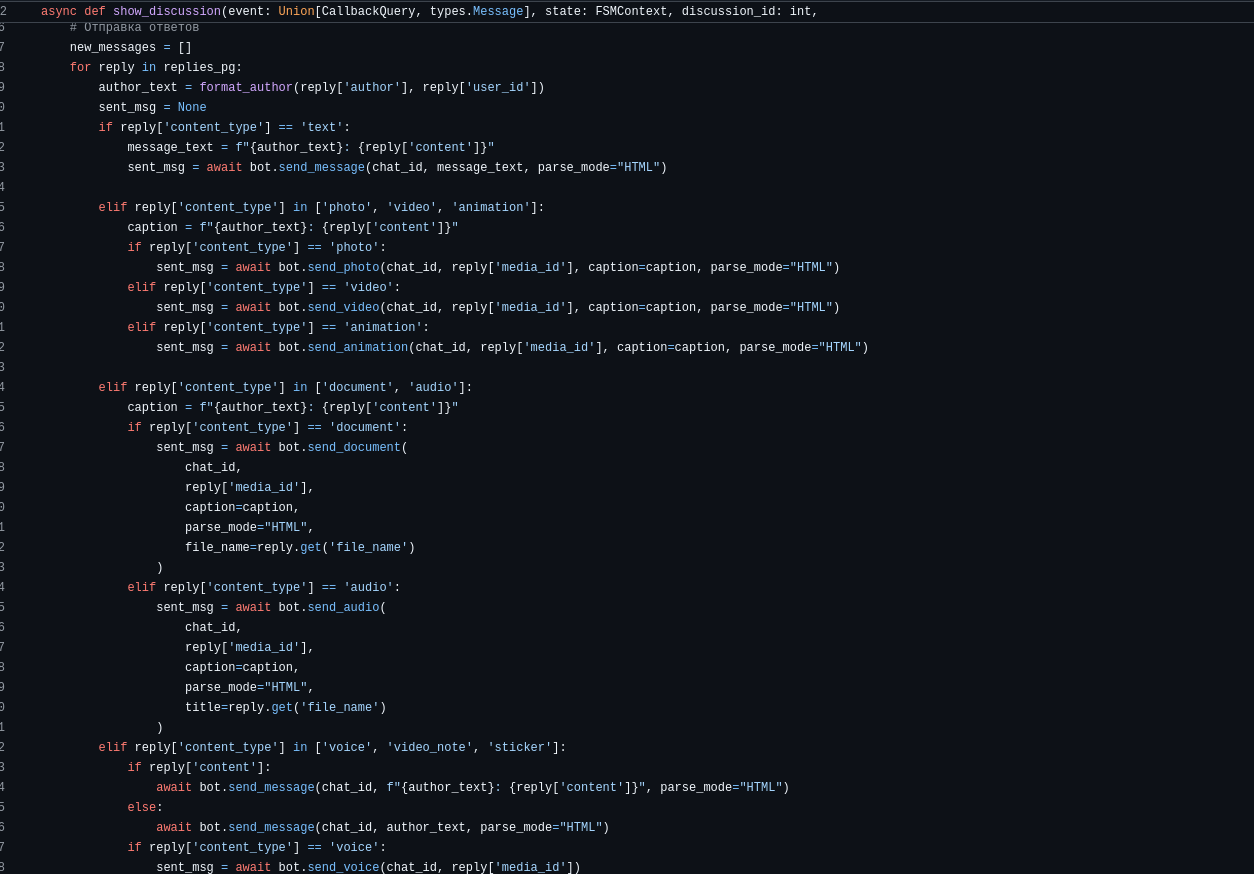Click the elif with 'document', 'audio' list
This screenshot has width=1254, height=874.
tap(286, 388)
